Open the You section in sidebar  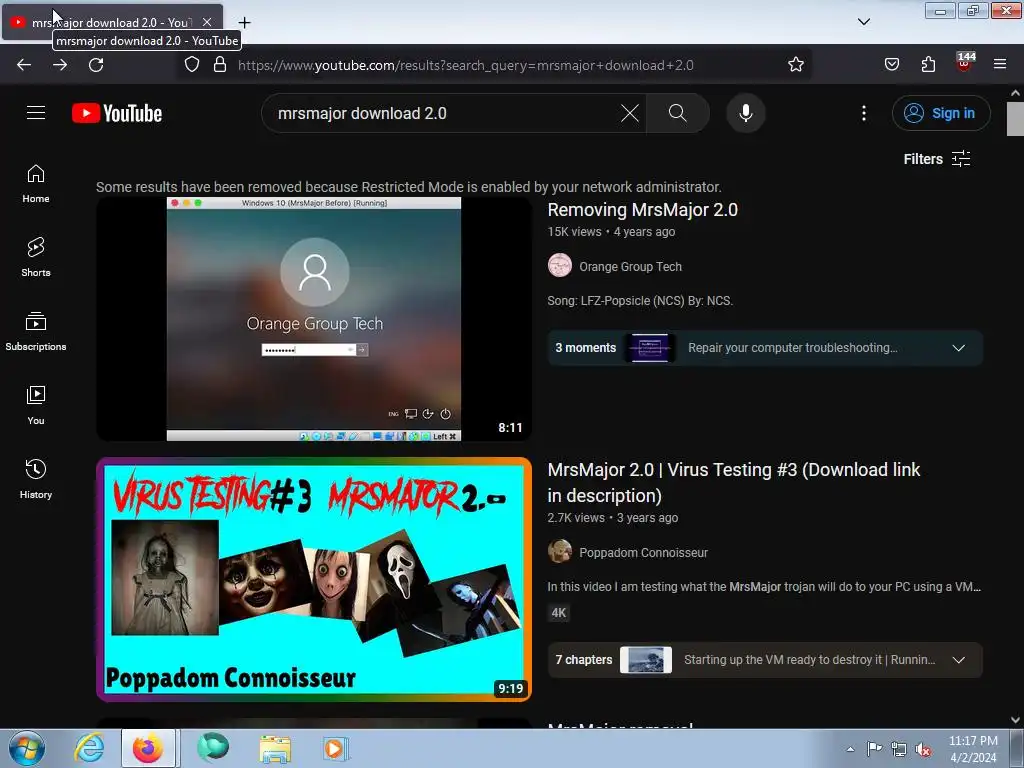pyautogui.click(x=36, y=405)
